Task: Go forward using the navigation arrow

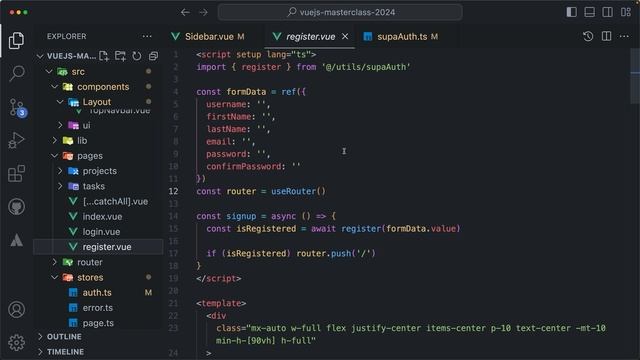Action: point(203,12)
